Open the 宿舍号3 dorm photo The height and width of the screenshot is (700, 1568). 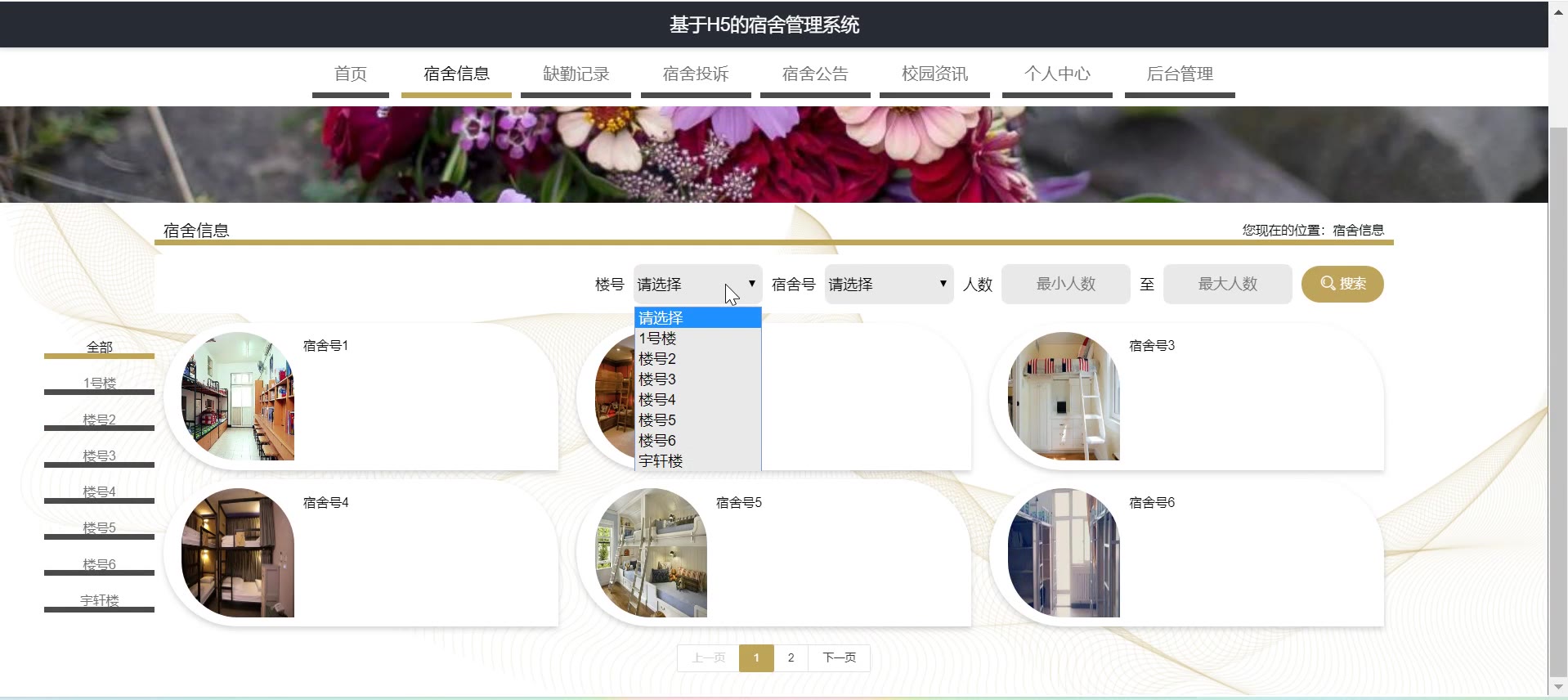(x=1064, y=396)
